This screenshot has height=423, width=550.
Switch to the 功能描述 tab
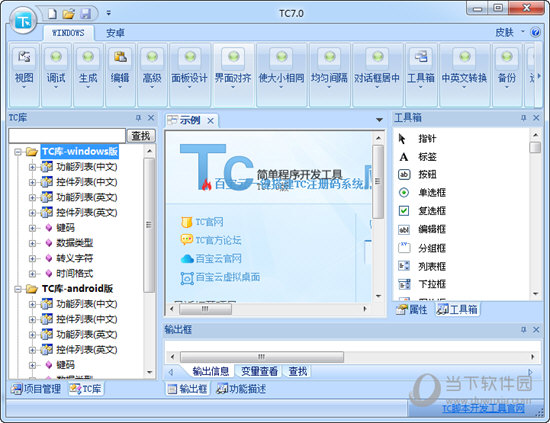click(x=241, y=389)
